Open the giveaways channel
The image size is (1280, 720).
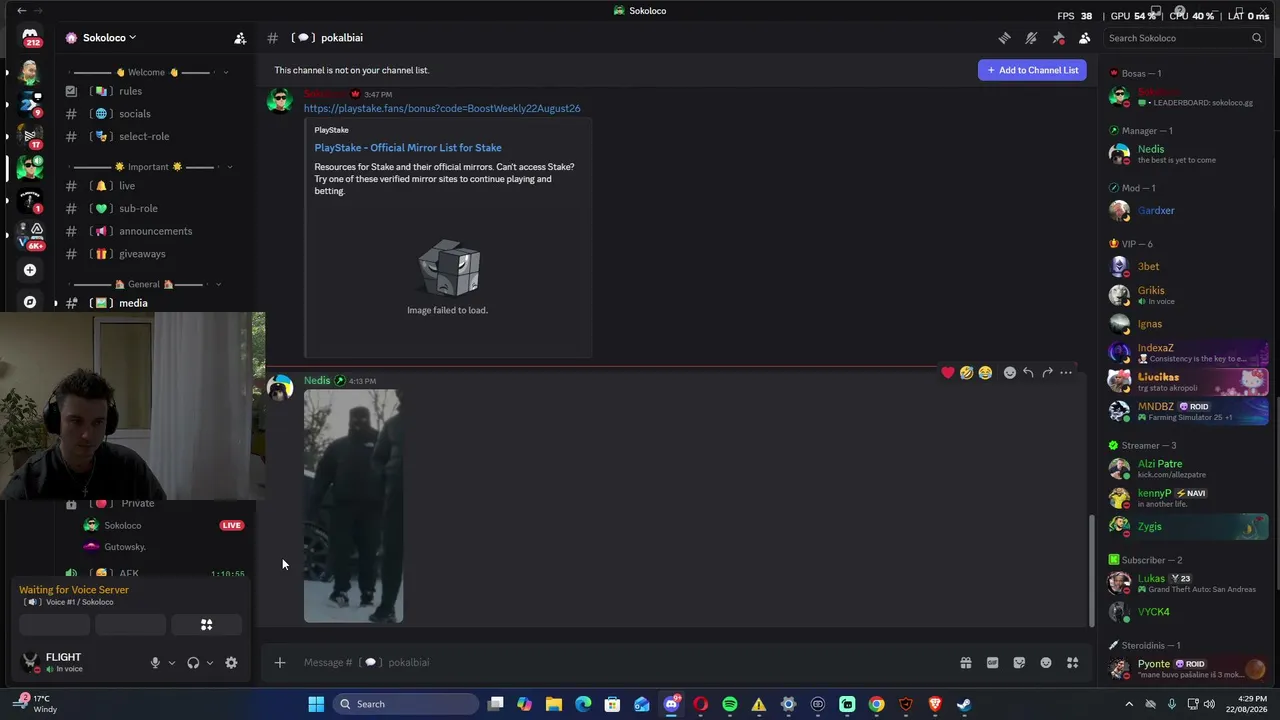142,254
